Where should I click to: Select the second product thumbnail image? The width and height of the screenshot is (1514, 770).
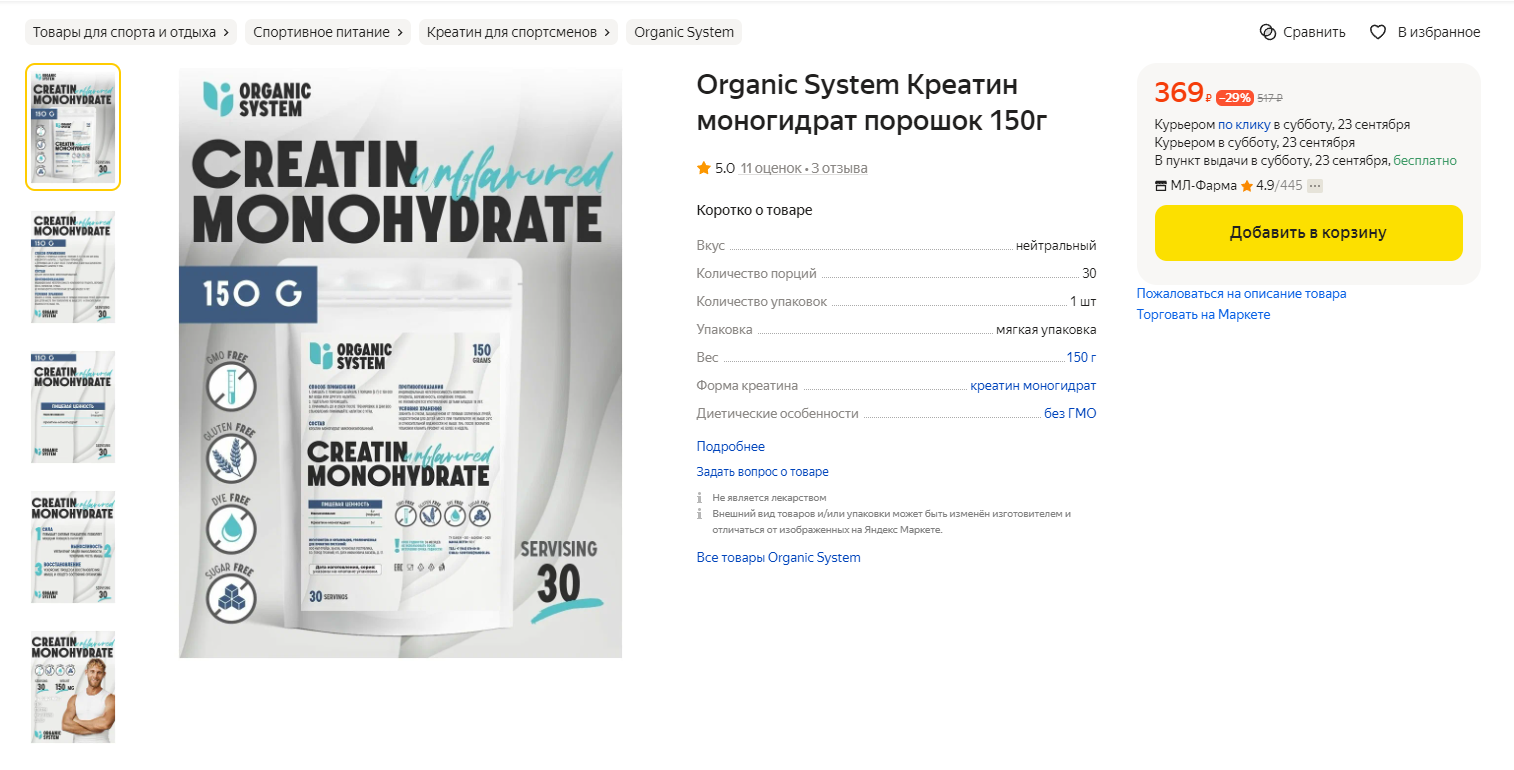(x=73, y=267)
